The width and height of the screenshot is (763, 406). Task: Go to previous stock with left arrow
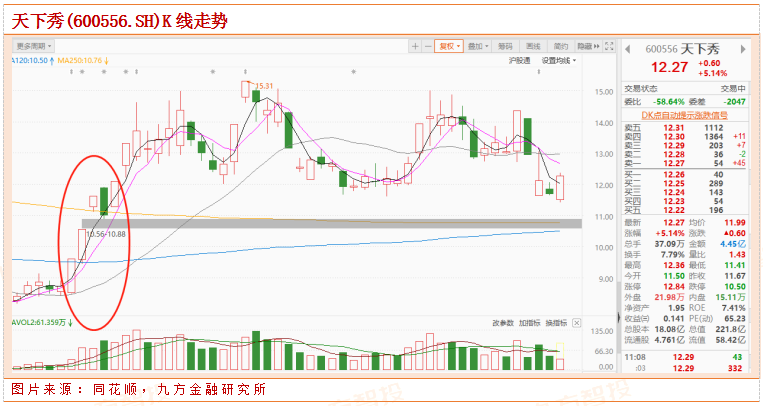coord(628,49)
